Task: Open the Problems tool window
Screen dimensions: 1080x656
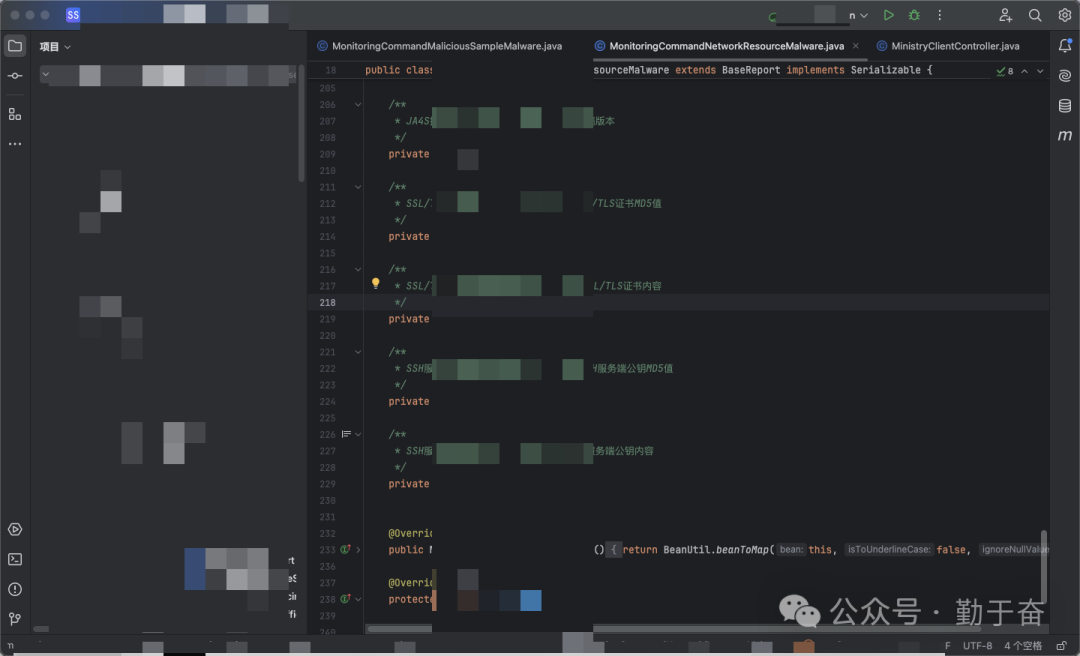Action: tap(14, 589)
